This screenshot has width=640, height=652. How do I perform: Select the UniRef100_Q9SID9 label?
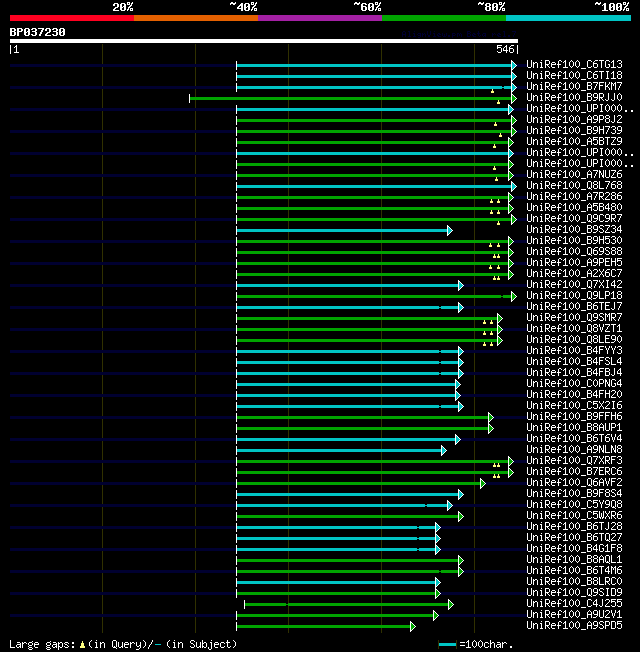574,593
